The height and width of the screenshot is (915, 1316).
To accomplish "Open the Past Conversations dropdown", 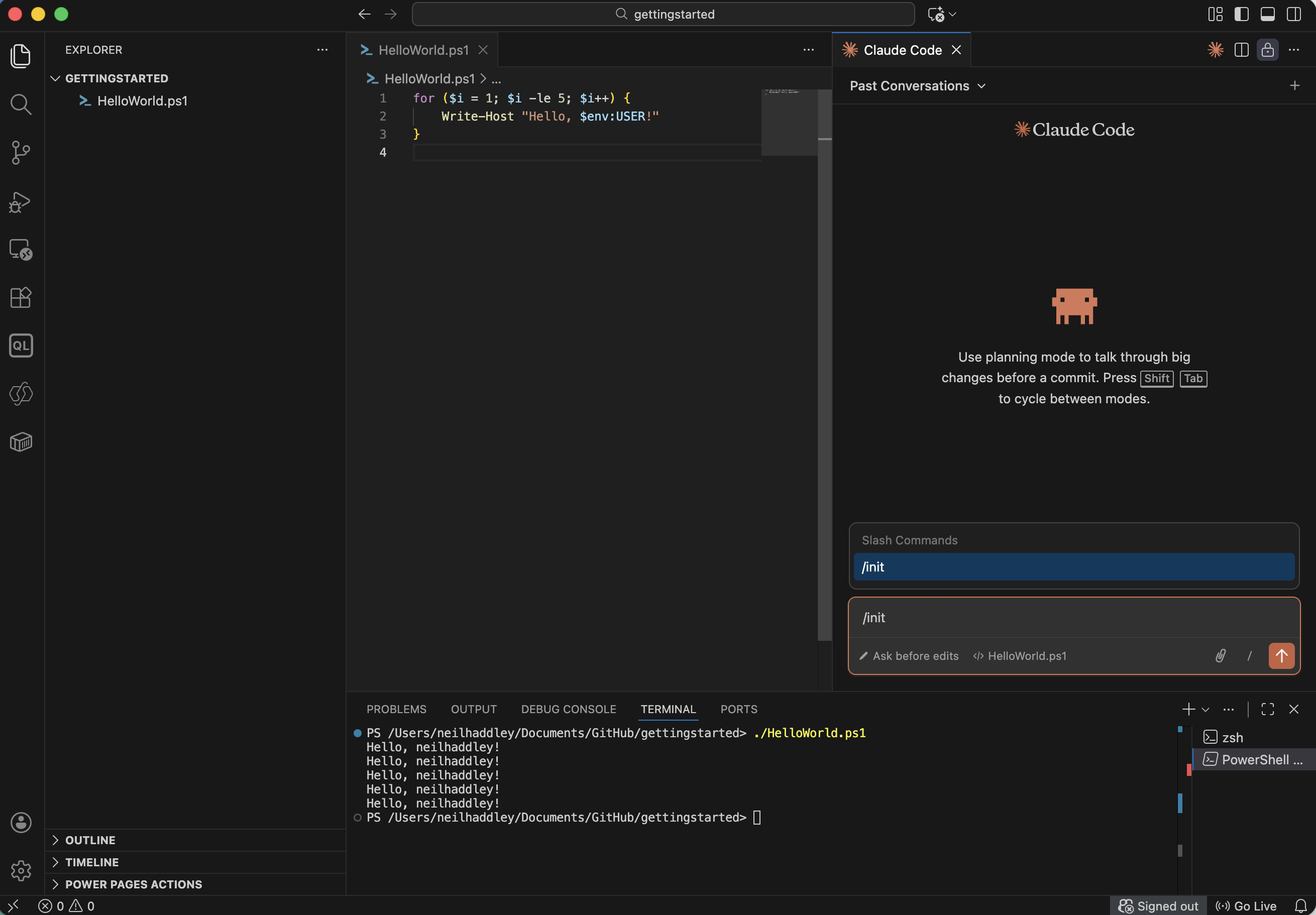I will 917,86.
